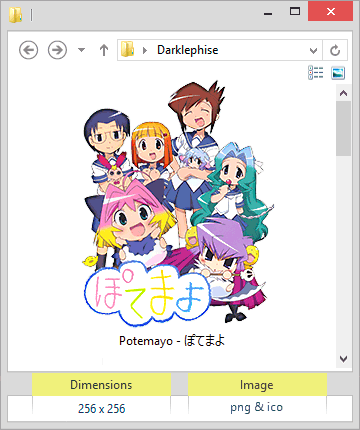Click the vertical scrollbar thumb
The image size is (360, 430).
pos(344,128)
